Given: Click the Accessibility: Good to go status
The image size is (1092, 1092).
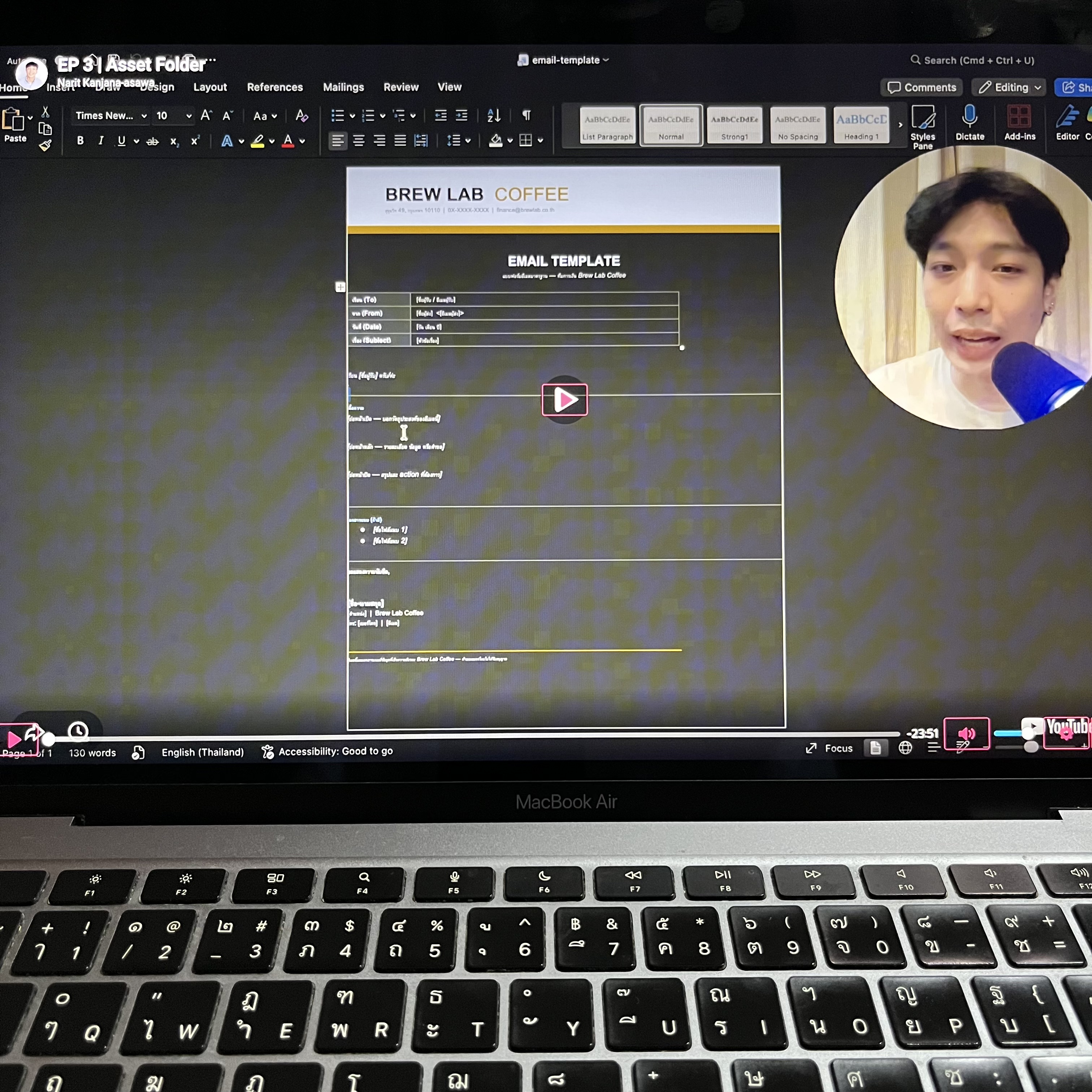Looking at the screenshot, I should pyautogui.click(x=327, y=751).
